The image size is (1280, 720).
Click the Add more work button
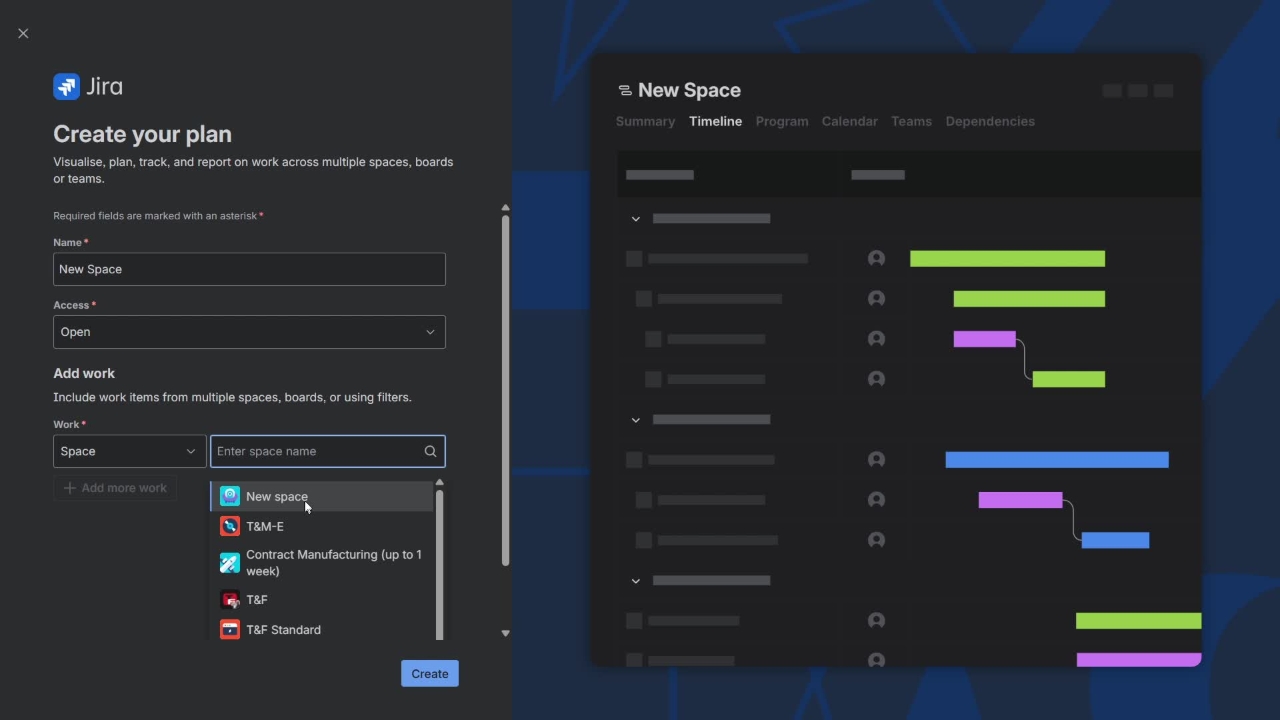click(115, 488)
